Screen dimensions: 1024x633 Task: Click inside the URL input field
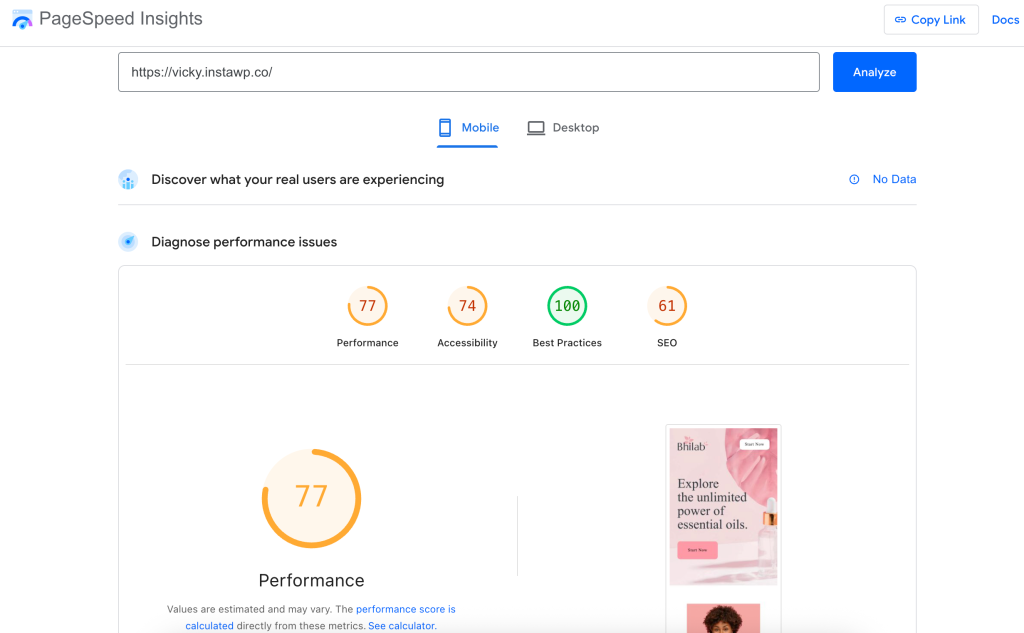pyautogui.click(x=468, y=71)
